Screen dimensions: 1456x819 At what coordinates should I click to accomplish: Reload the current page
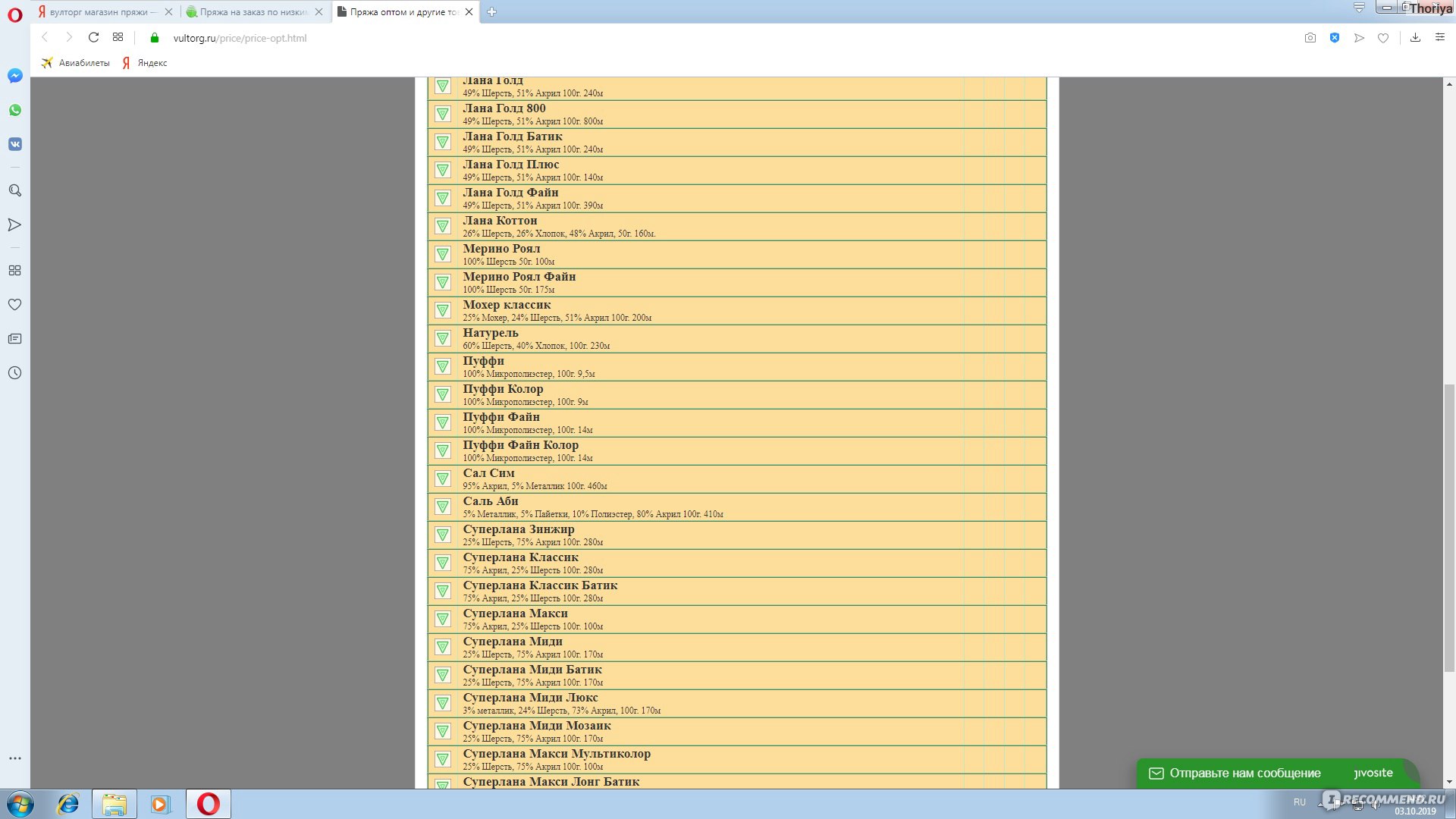tap(93, 37)
